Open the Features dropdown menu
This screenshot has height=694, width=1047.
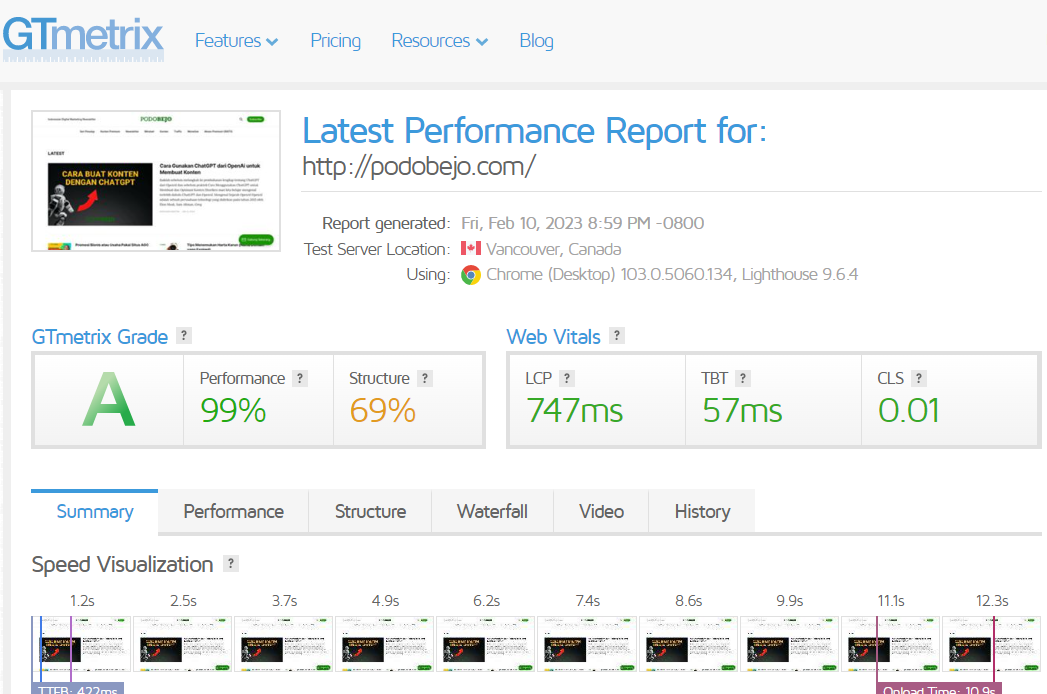click(236, 41)
